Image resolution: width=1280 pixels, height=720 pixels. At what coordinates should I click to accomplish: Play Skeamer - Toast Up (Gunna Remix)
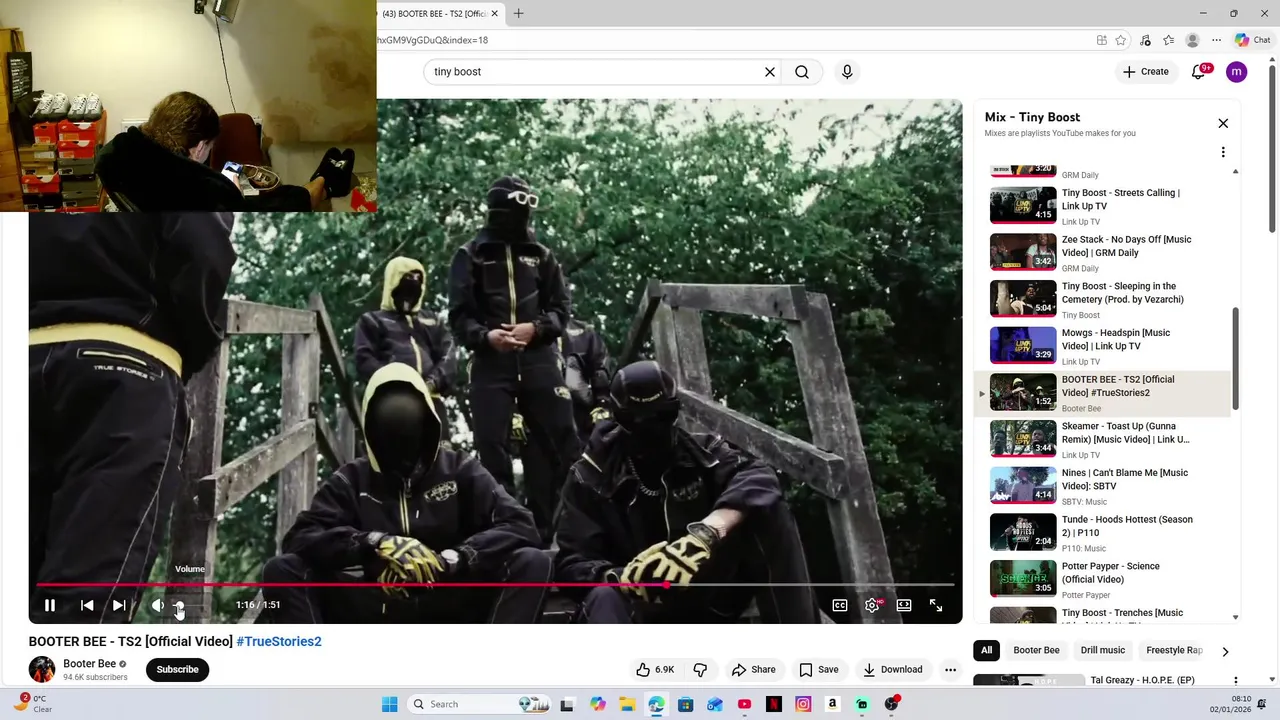1103,439
